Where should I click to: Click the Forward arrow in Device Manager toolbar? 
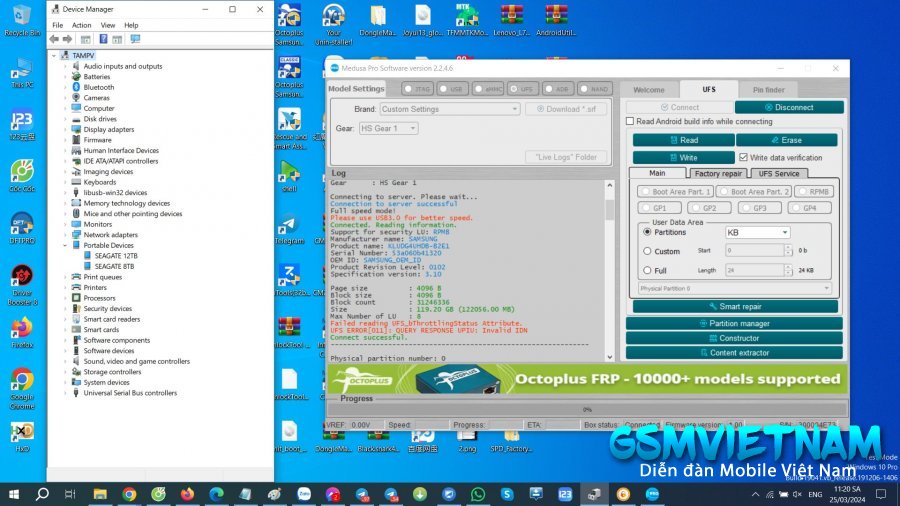click(x=67, y=39)
